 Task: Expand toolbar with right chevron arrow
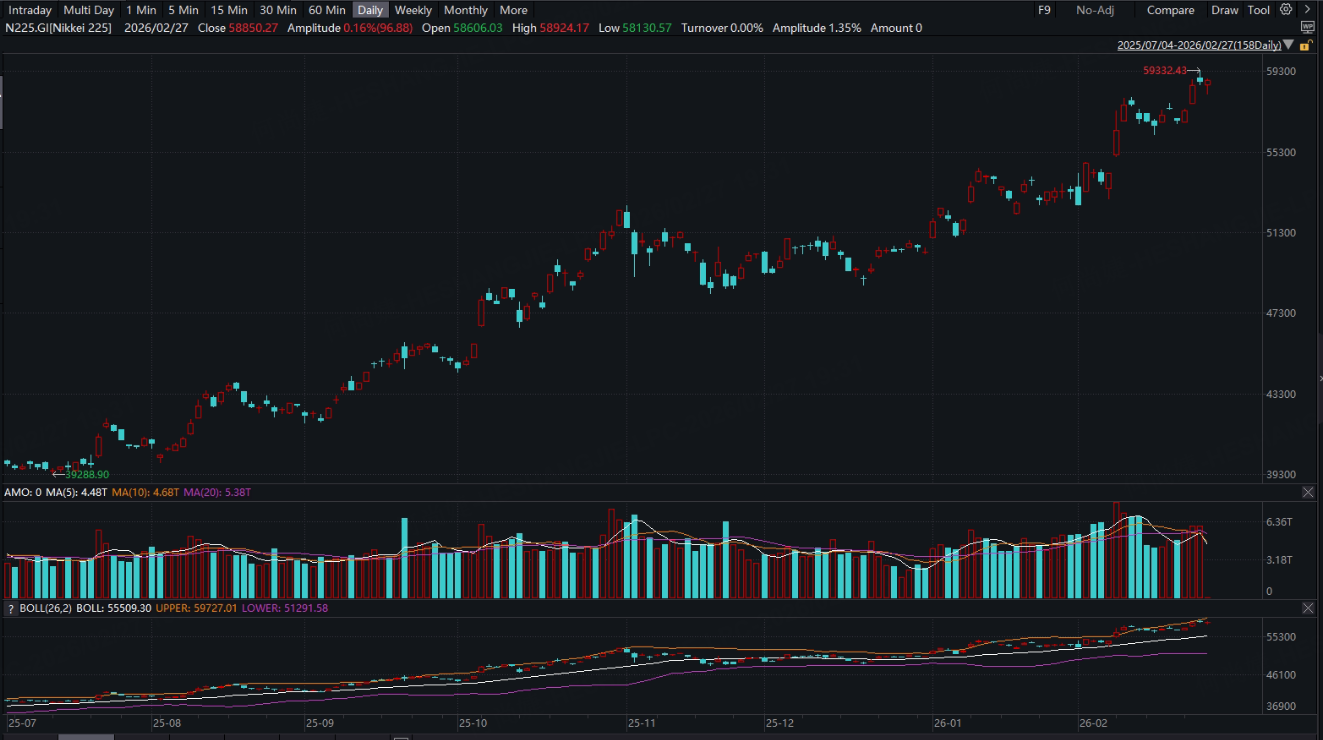pos(1308,10)
